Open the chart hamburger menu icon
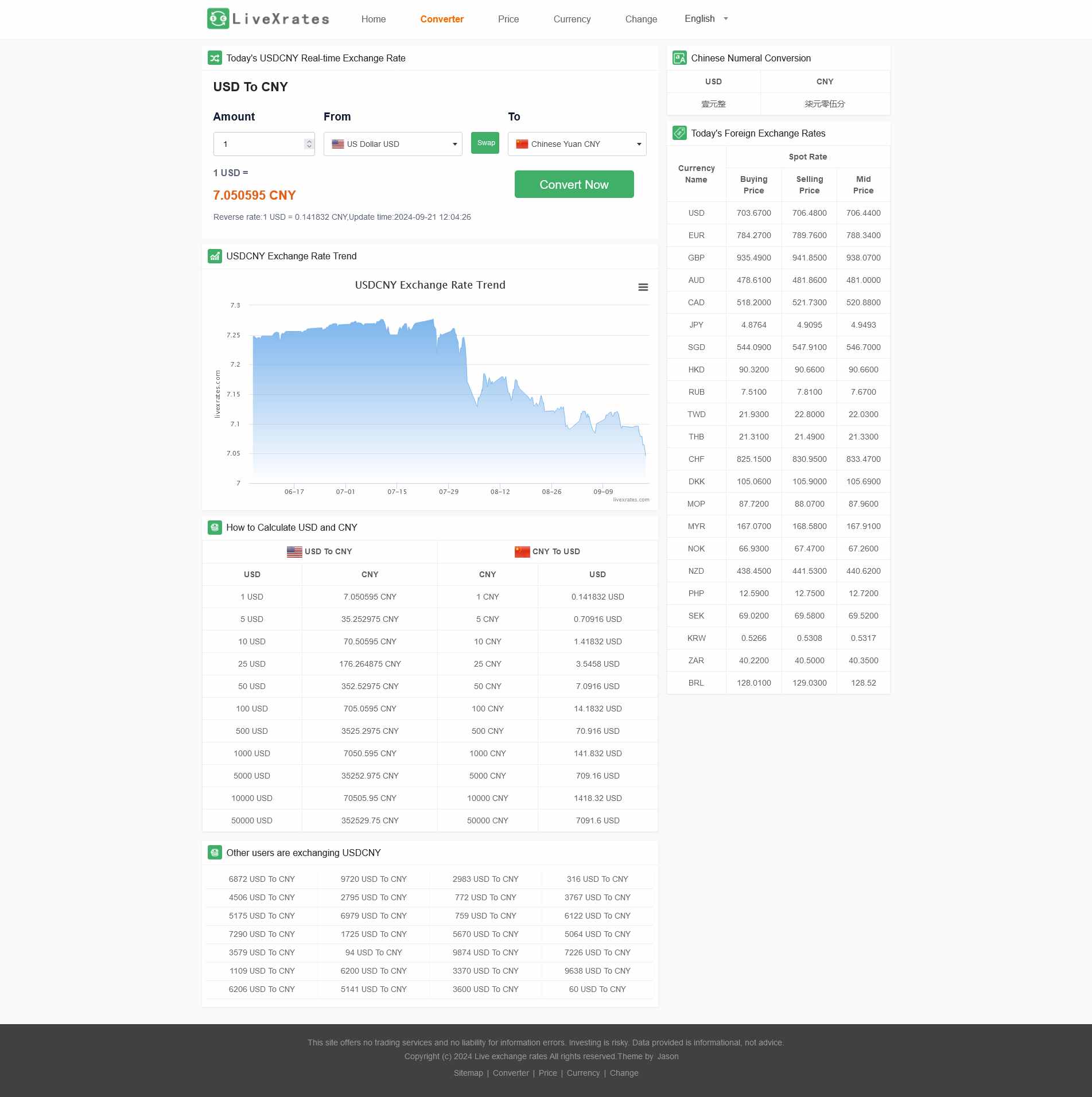This screenshot has height=1097, width=1092. pyautogui.click(x=643, y=287)
